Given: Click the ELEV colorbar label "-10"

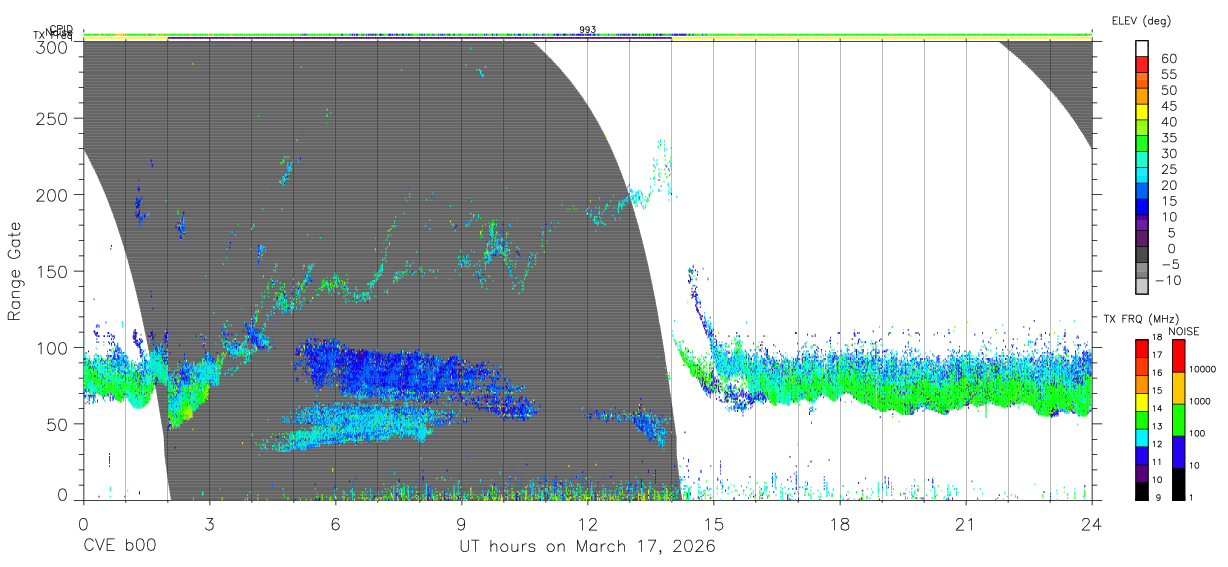Looking at the screenshot, I should pyautogui.click(x=1168, y=280).
